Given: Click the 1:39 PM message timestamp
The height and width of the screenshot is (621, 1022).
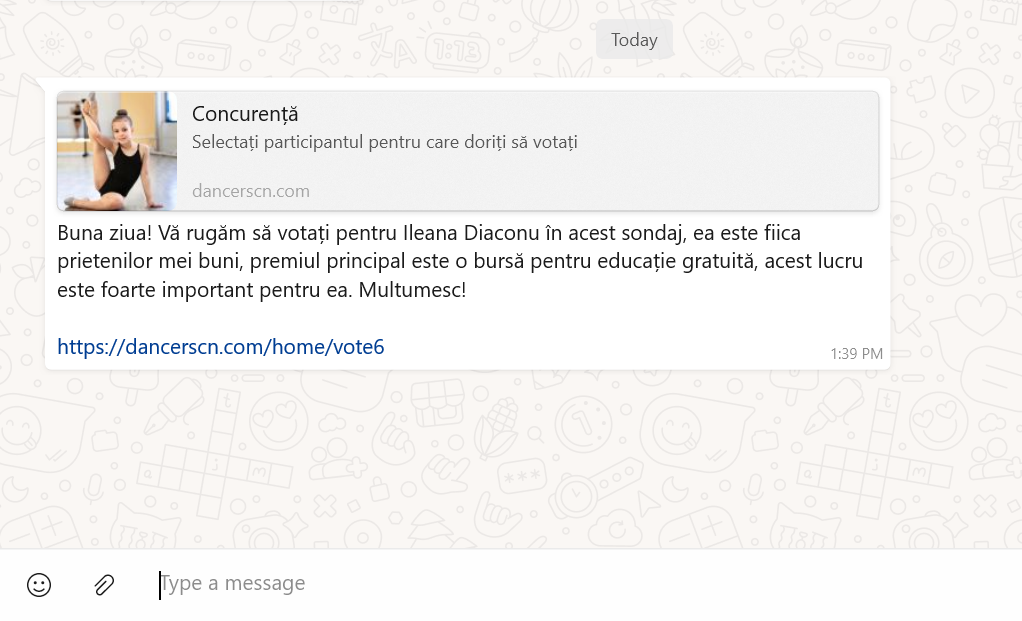Looking at the screenshot, I should tap(856, 354).
